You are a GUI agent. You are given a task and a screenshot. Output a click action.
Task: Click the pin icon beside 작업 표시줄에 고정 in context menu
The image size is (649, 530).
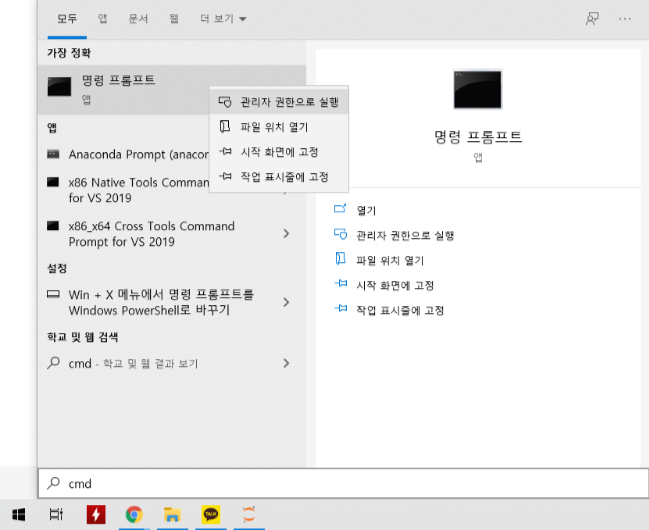pyautogui.click(x=225, y=176)
